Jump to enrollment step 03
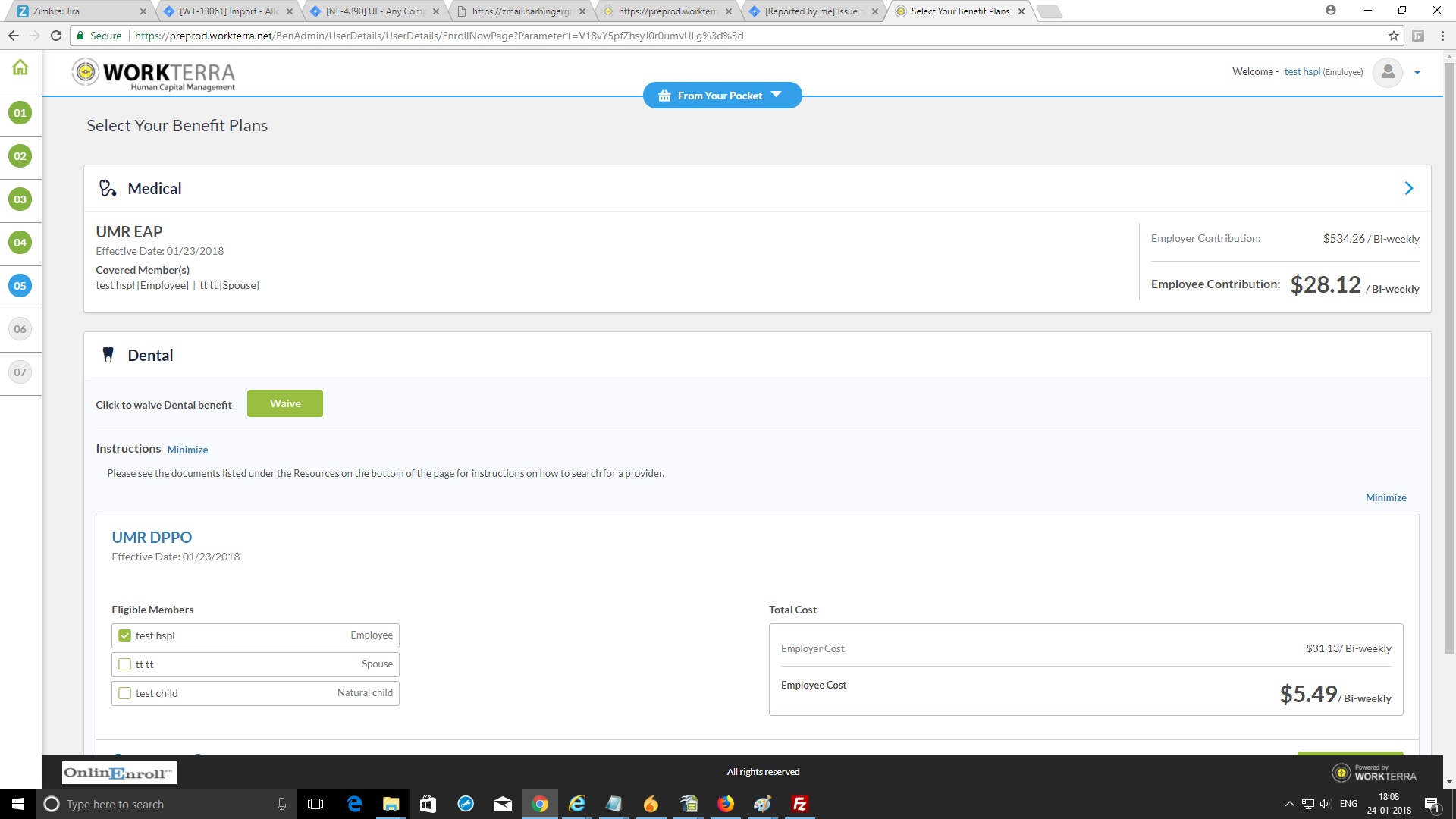Viewport: 1456px width, 819px height. click(x=20, y=199)
